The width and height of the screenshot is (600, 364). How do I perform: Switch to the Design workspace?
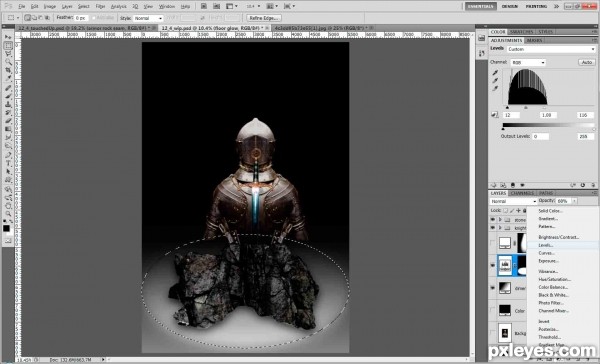(x=510, y=6)
